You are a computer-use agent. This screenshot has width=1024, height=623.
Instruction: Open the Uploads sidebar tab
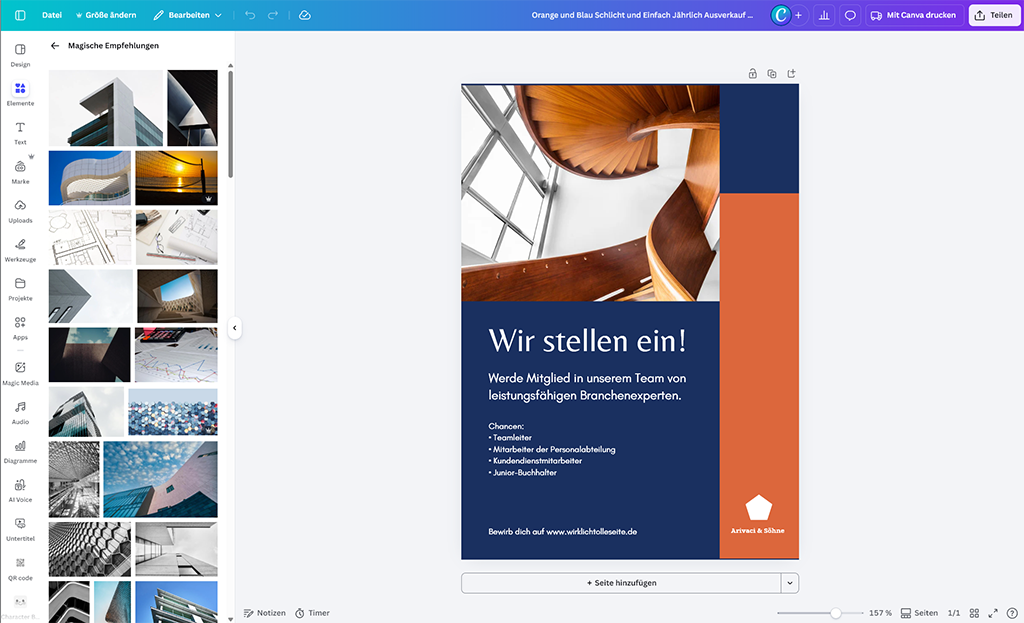coord(20,212)
